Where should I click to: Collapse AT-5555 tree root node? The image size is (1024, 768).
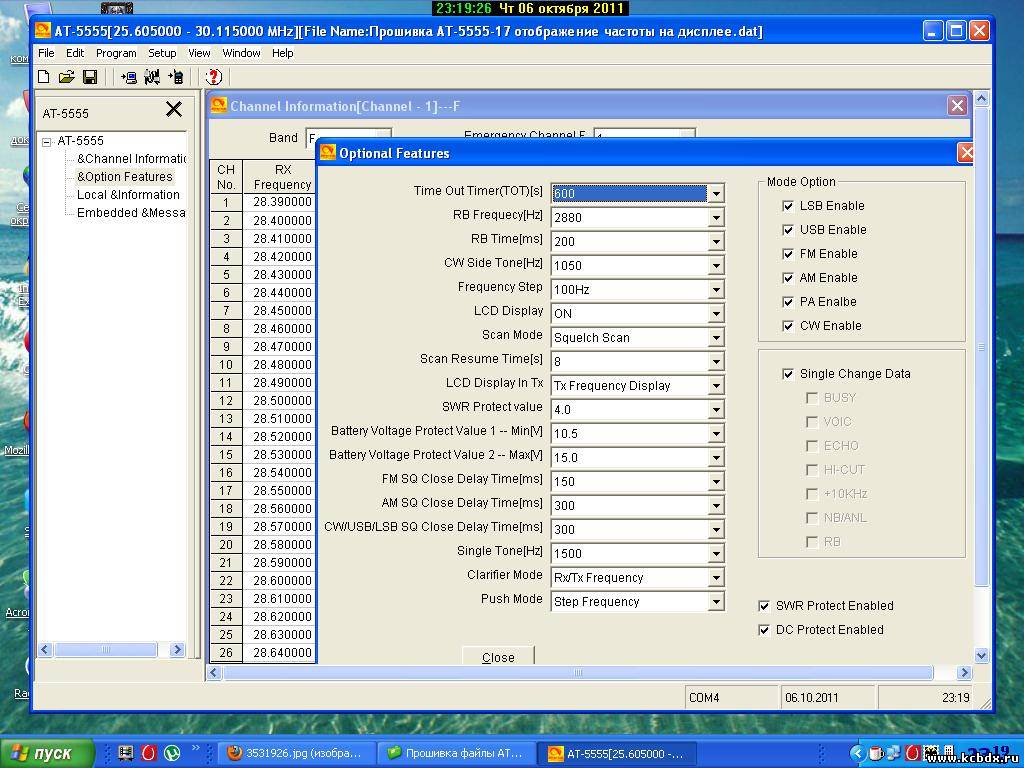pyautogui.click(x=46, y=141)
